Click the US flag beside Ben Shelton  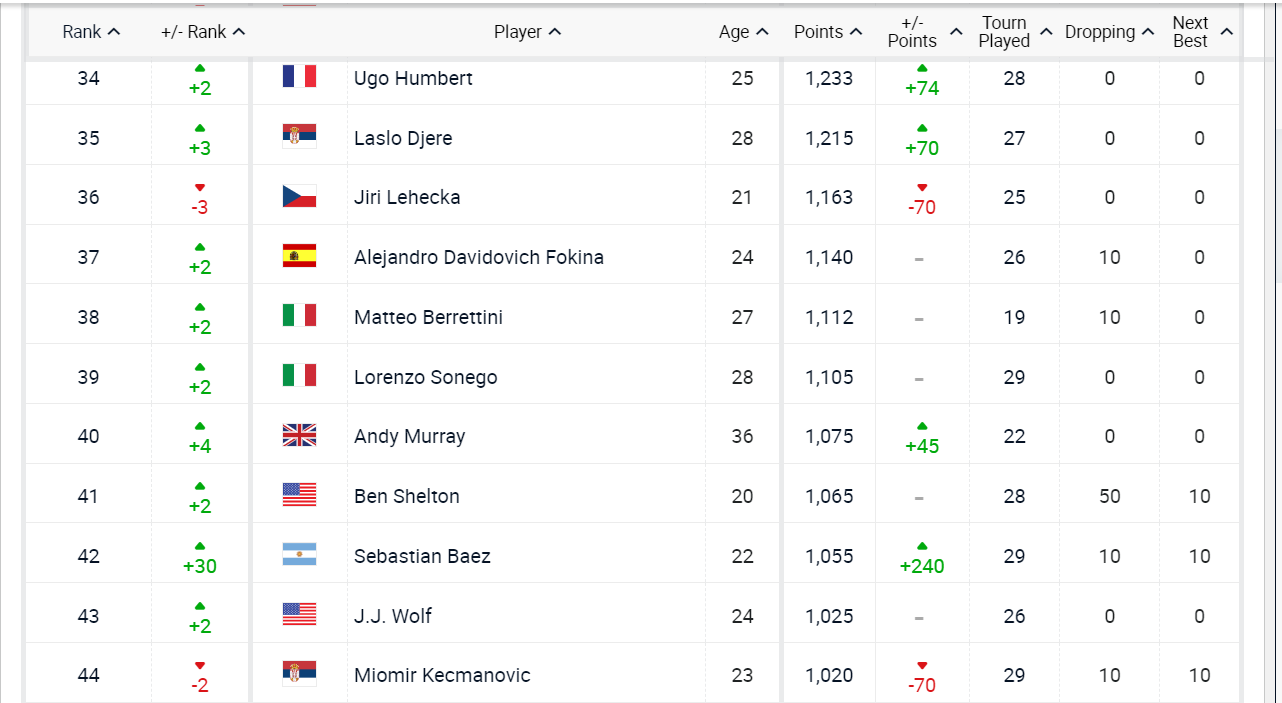tap(299, 495)
